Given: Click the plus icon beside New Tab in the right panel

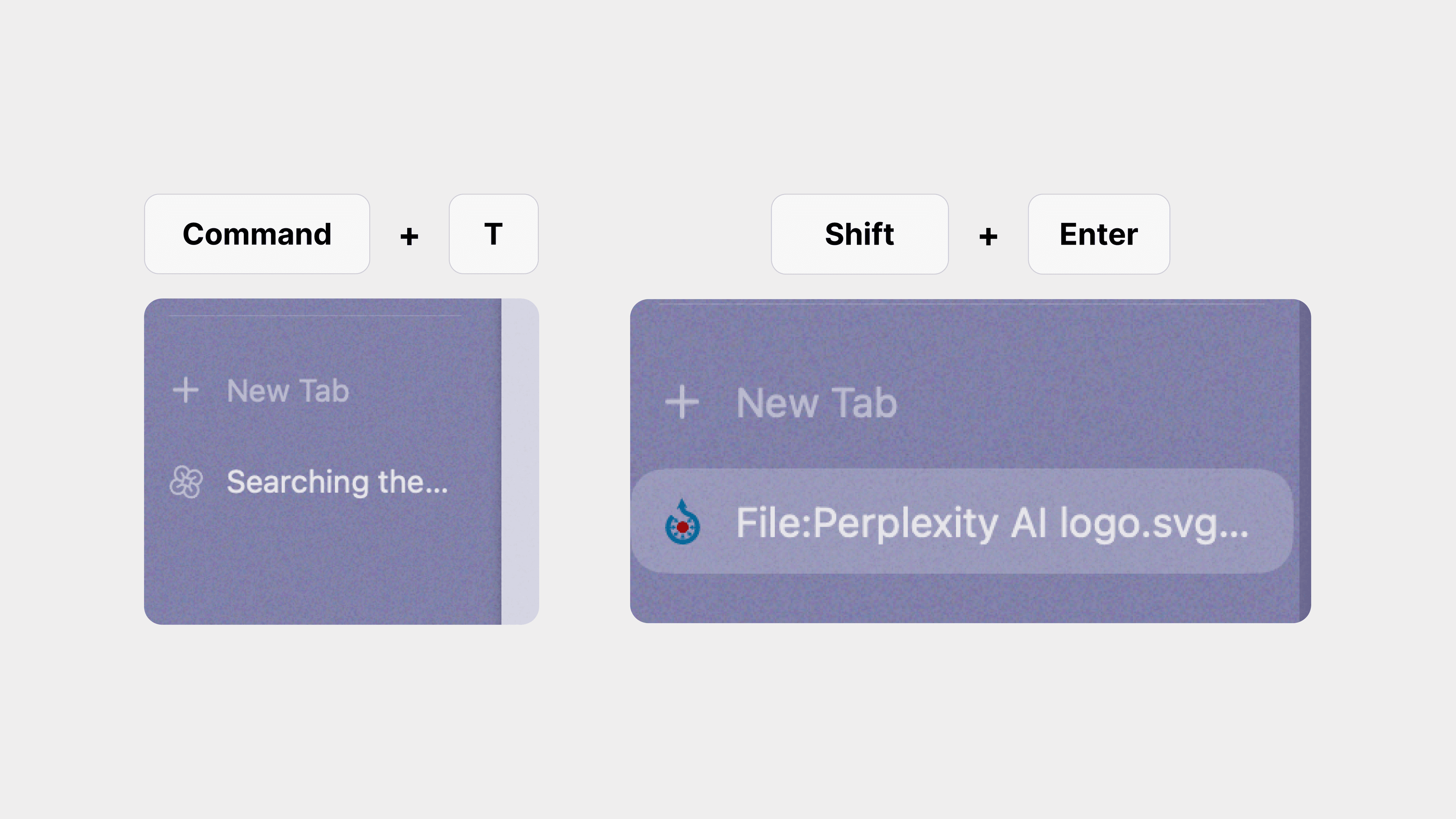Looking at the screenshot, I should click(x=682, y=402).
